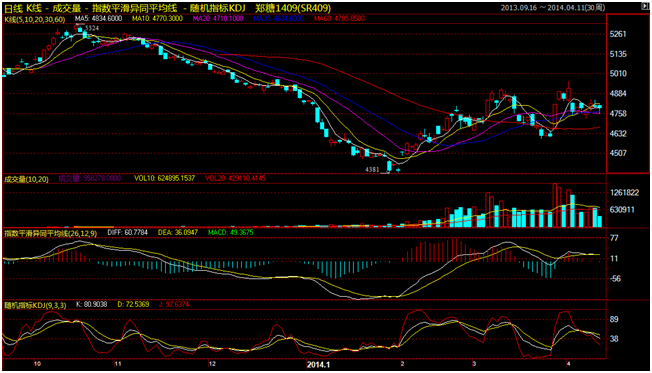Viewport: 652px width, 373px height.
Task: Click the DEA: 36.0947 value
Action: coord(178,232)
